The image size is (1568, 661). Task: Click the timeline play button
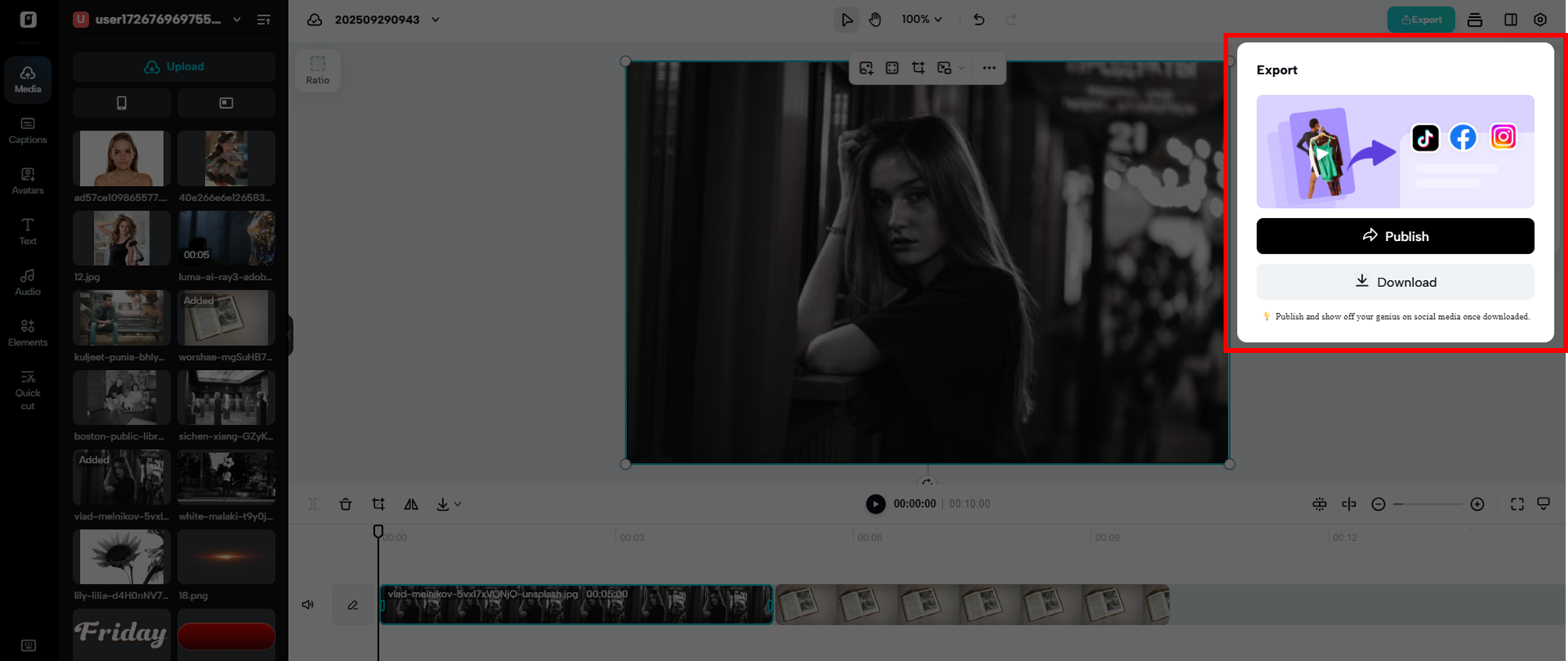coord(875,504)
